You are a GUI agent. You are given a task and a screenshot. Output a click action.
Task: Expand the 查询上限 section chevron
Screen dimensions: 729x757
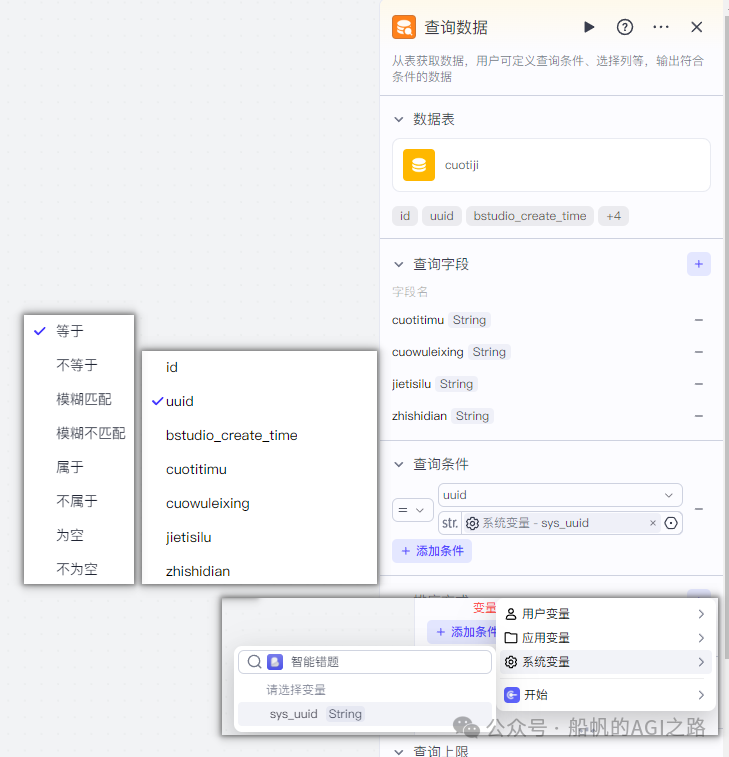click(399, 751)
